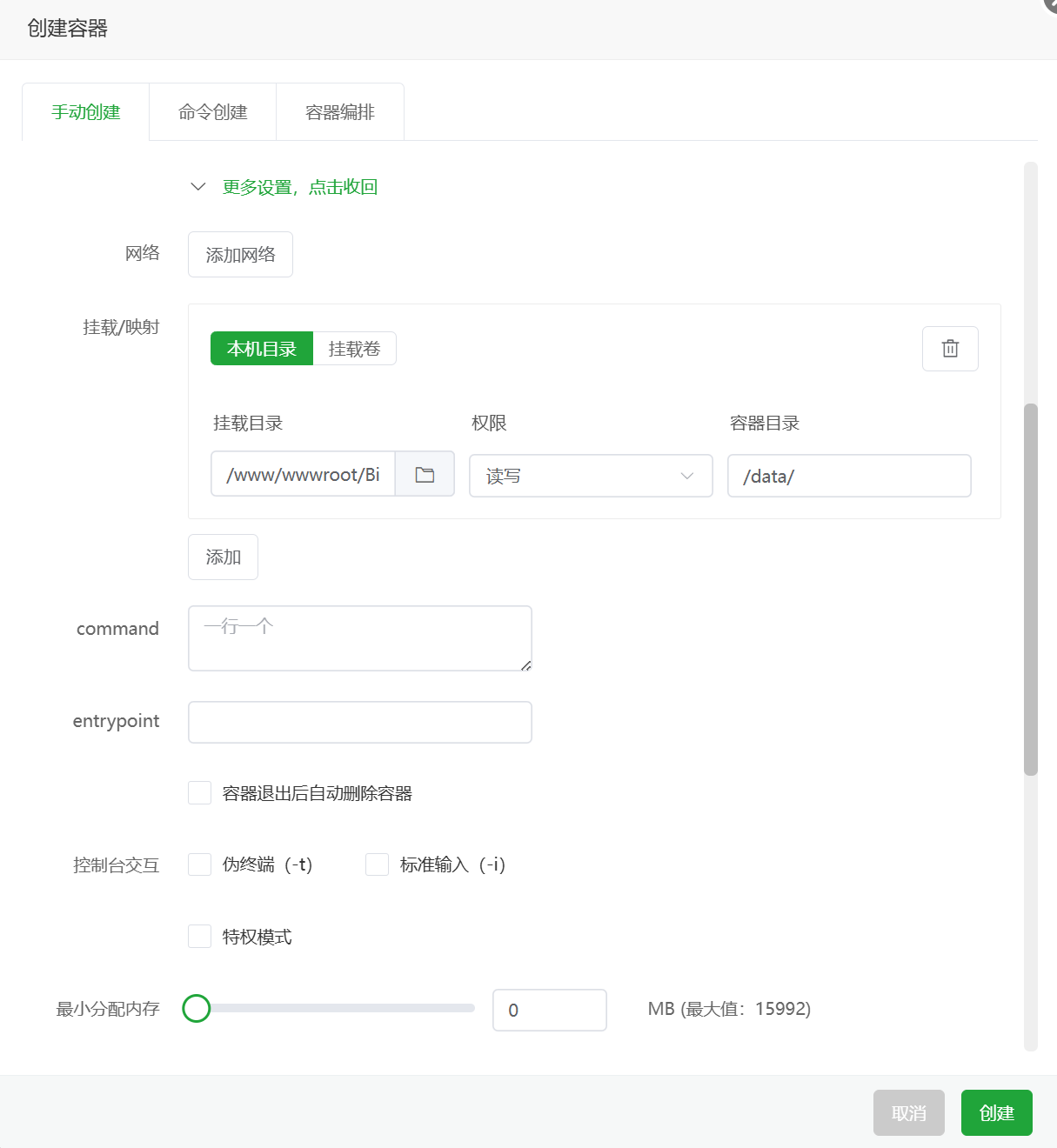This screenshot has height=1148, width=1057.
Task: Click the /www/wwwroot mount directory field
Action: click(x=303, y=475)
